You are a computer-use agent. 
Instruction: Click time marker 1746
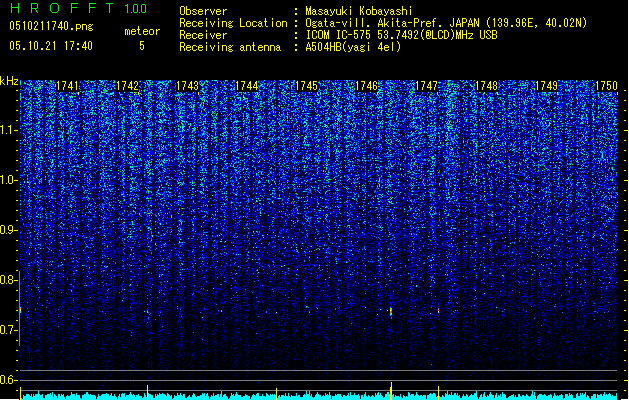367,86
